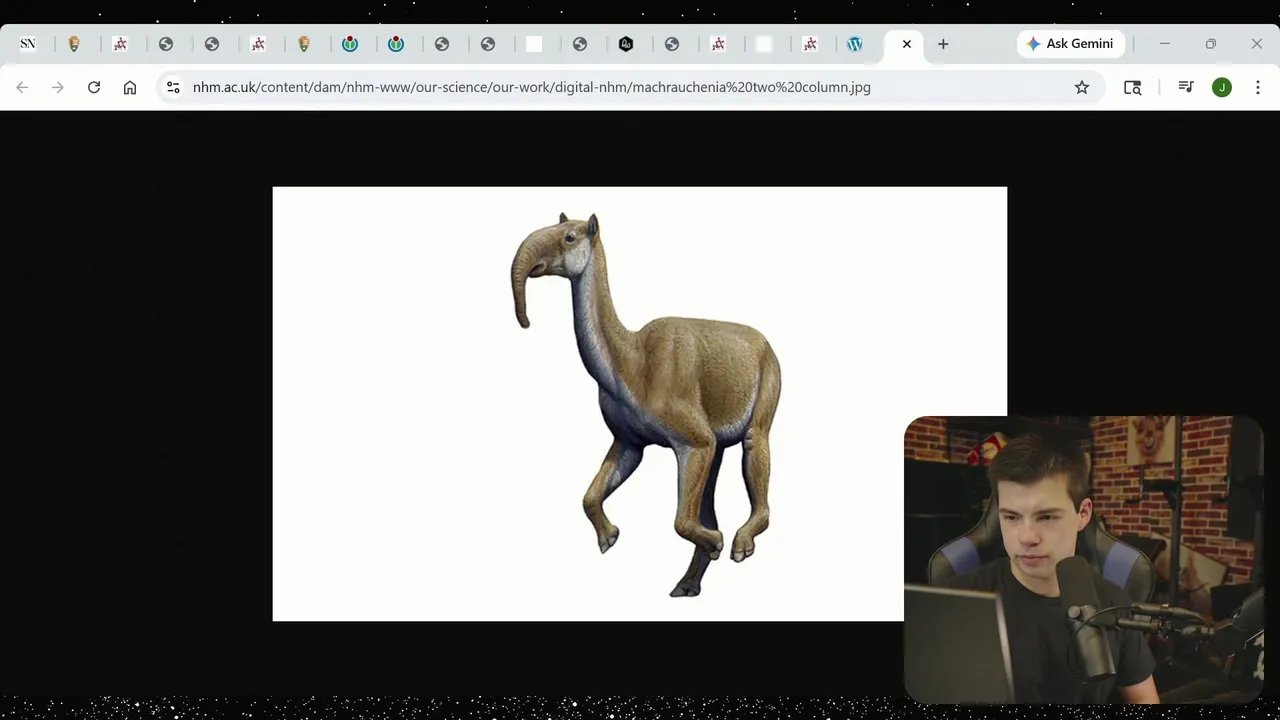Switch to the WordPress tab
1280x720 pixels.
pyautogui.click(x=855, y=44)
